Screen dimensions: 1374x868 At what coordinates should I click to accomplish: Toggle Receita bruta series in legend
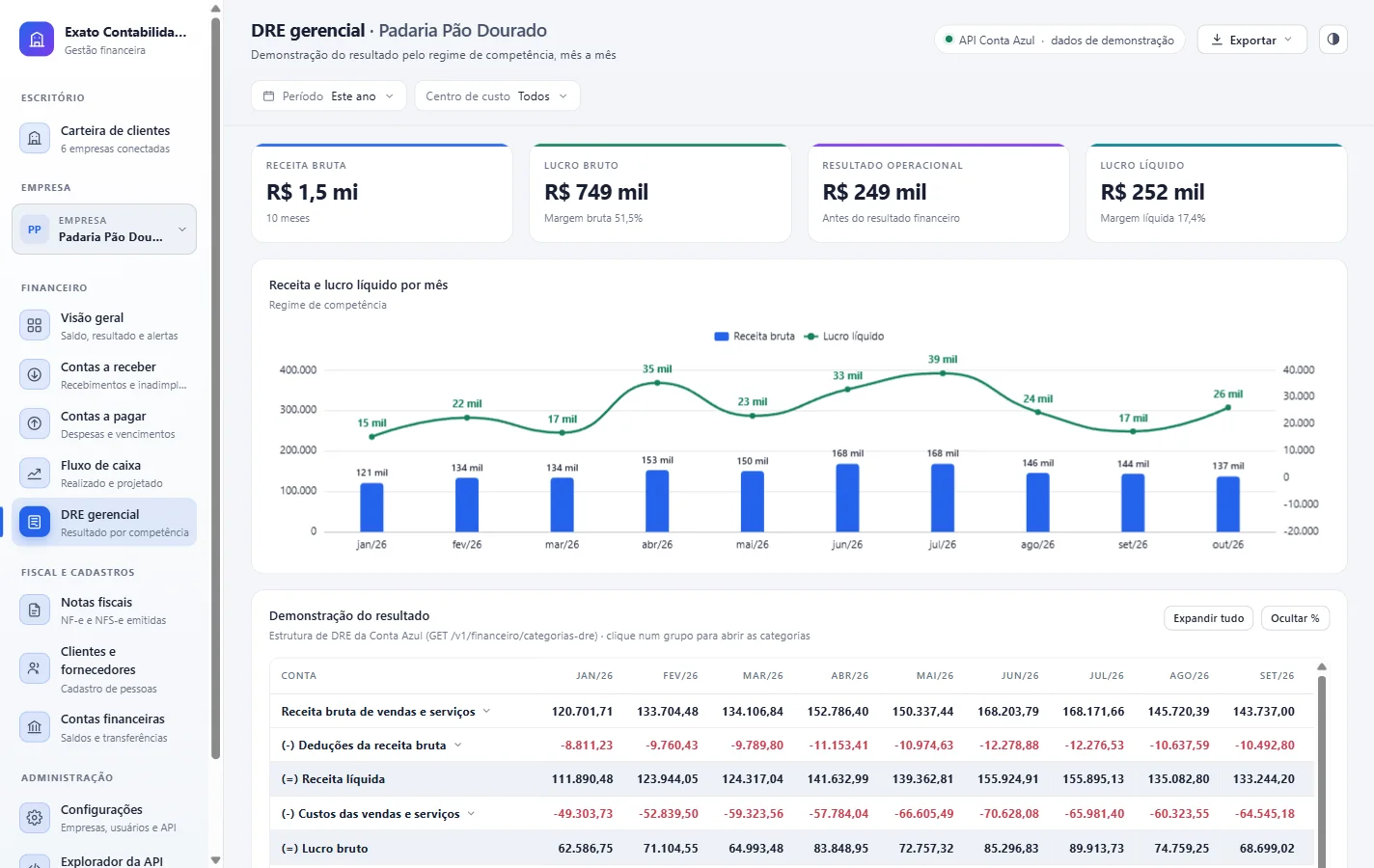(x=755, y=337)
